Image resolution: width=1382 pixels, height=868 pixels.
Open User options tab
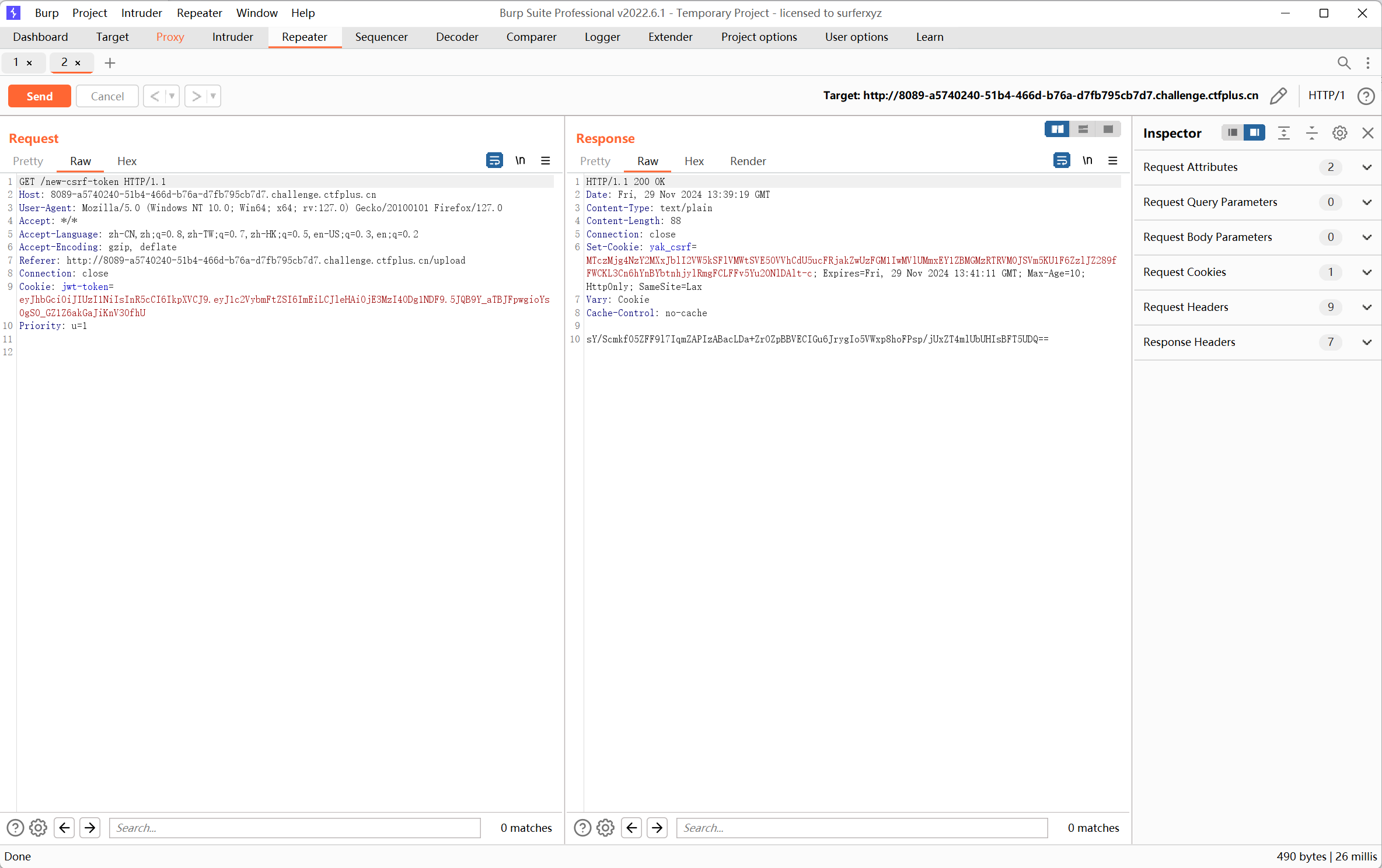[856, 37]
